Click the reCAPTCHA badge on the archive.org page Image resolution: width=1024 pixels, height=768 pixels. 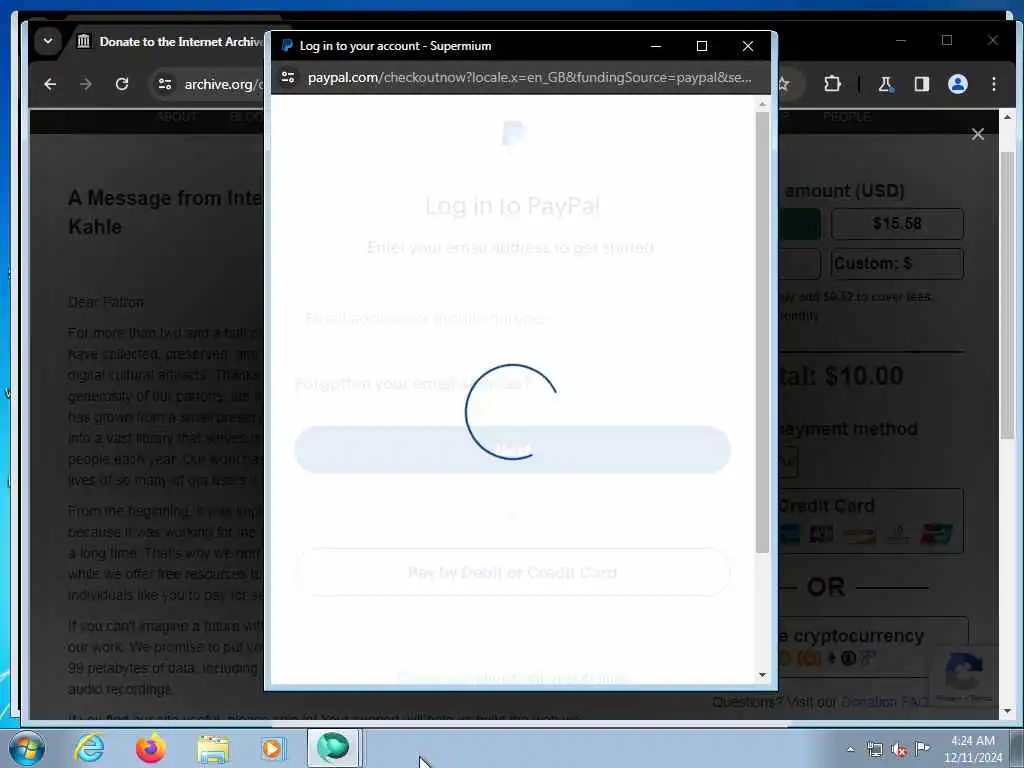tap(964, 677)
